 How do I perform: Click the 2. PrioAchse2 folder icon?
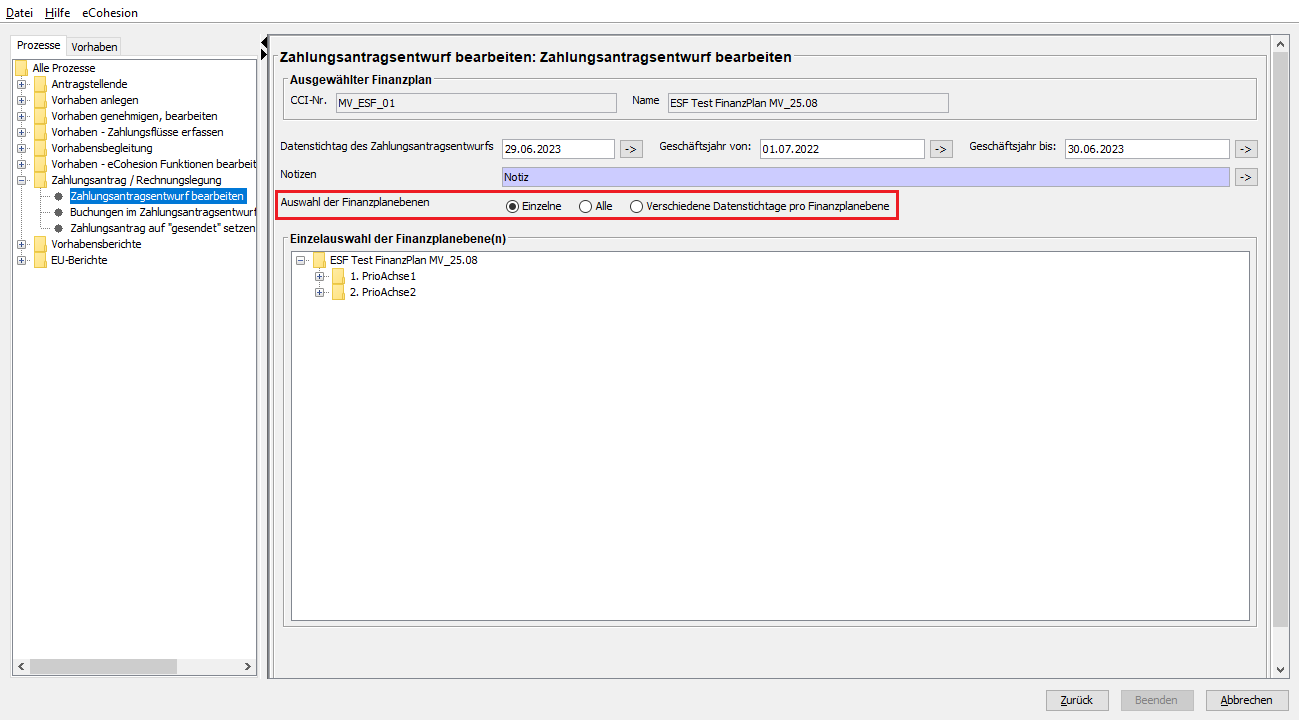click(x=338, y=292)
